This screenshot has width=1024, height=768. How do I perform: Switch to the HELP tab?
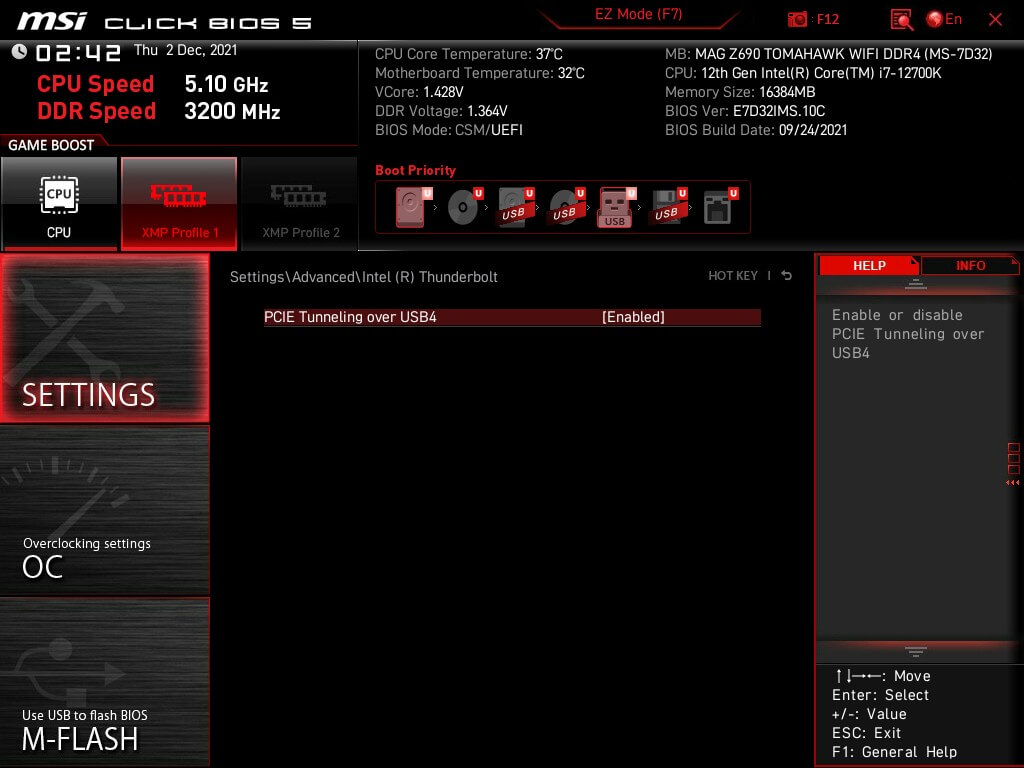click(x=868, y=266)
